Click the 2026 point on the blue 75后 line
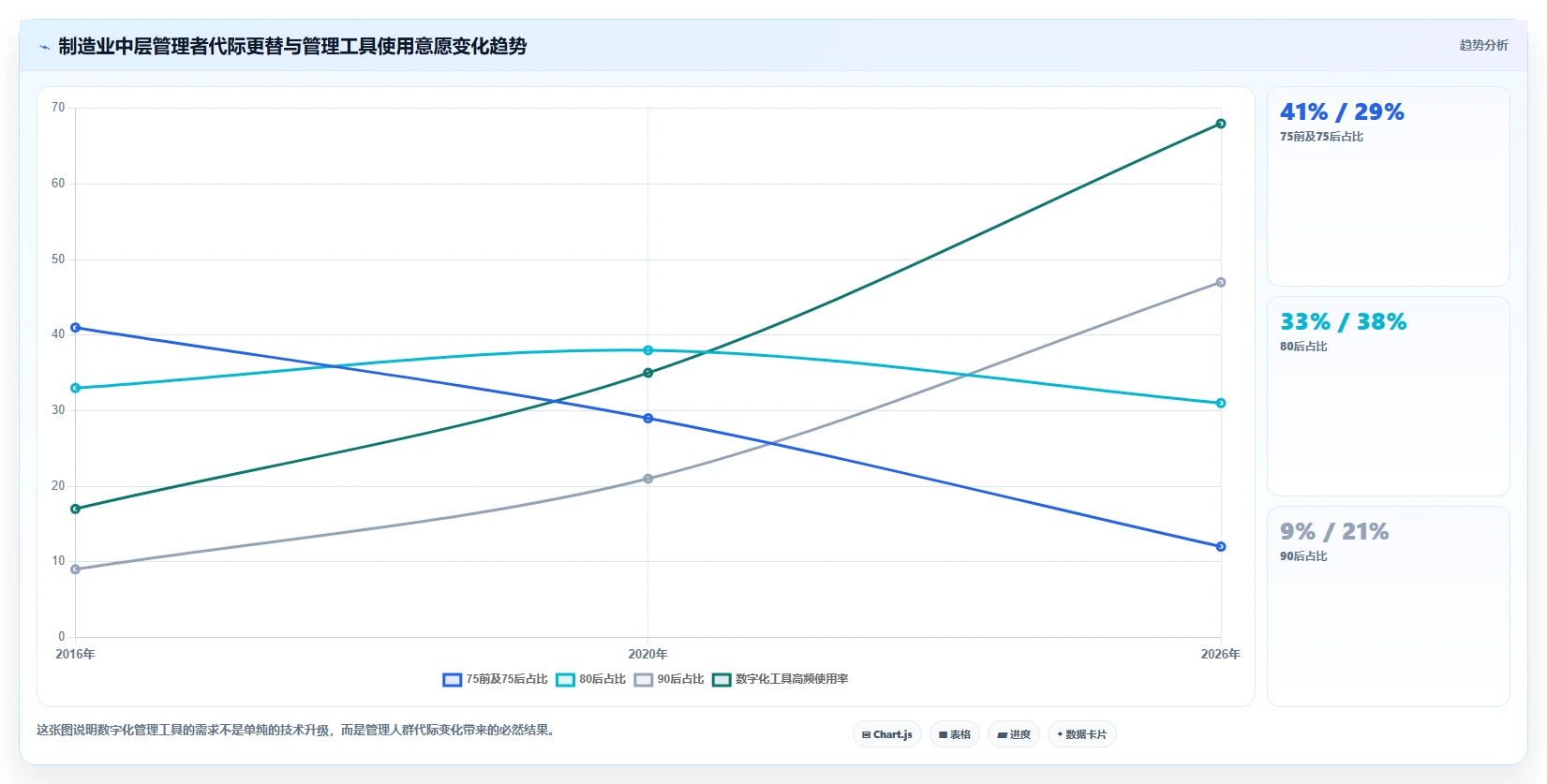1547x784 pixels. [1221, 546]
